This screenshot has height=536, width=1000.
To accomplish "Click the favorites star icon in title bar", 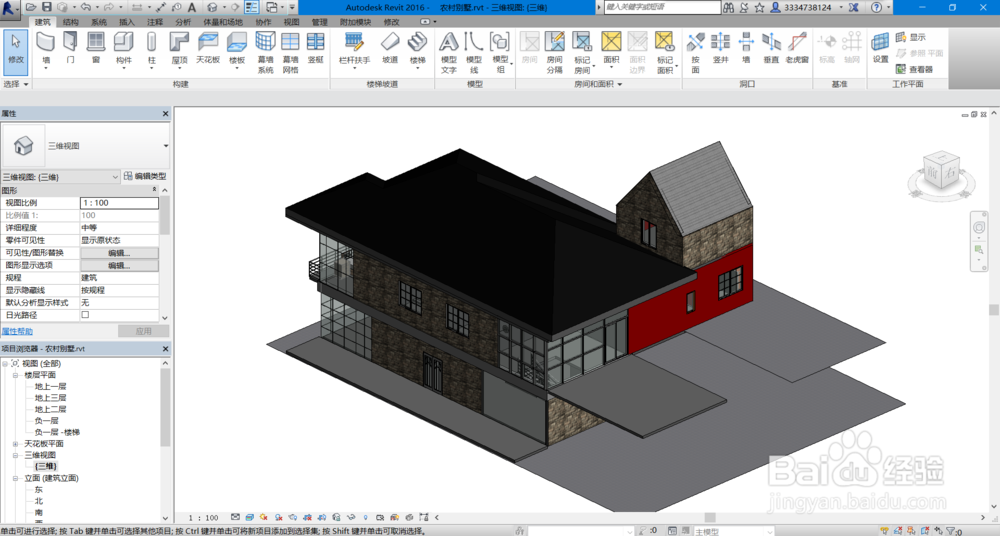I will pyautogui.click(x=759, y=7).
